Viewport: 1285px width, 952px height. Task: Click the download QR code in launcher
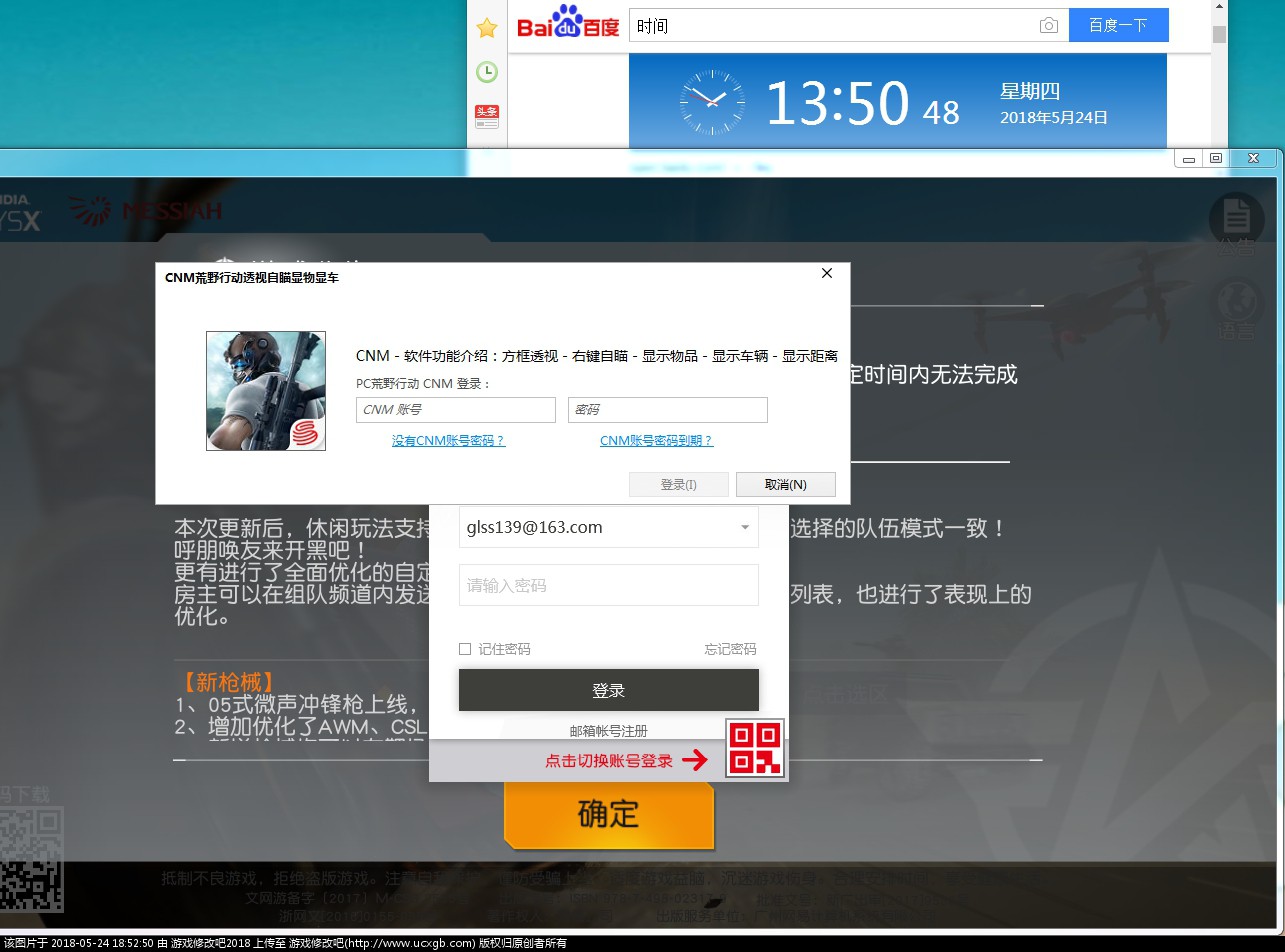pos(31,859)
